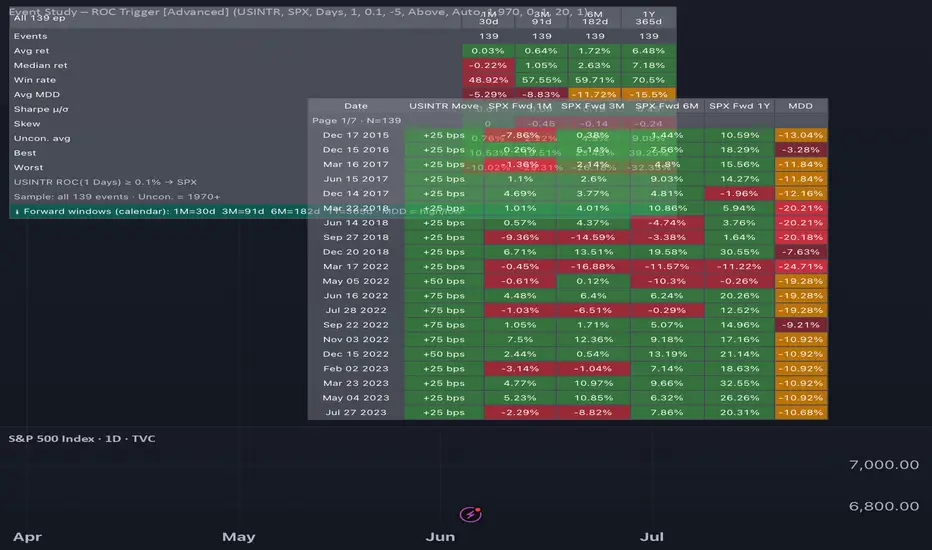932x550 pixels.
Task: Select the Events row label in stats table
Action: click(x=30, y=36)
